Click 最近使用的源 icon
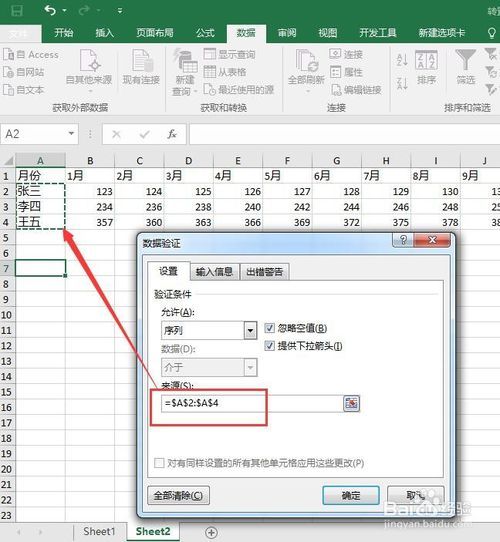Image resolution: width=500 pixels, height=542 pixels. click(x=210, y=90)
